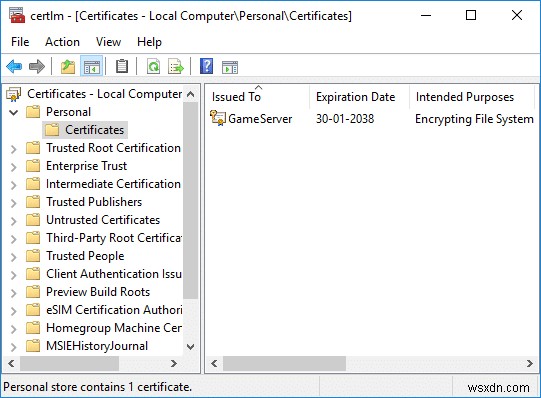Select eSIM Certification Authorities tree item
Screen dimensions: 541x398
tap(114, 310)
